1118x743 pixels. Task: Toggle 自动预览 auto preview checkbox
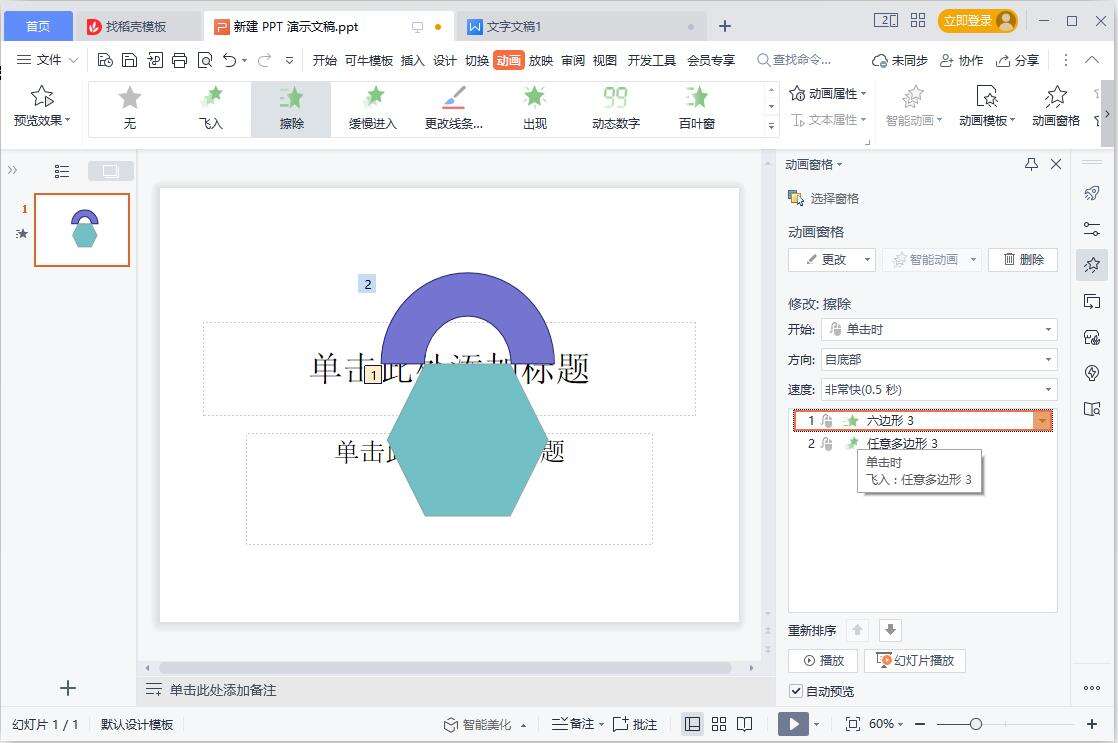[796, 691]
